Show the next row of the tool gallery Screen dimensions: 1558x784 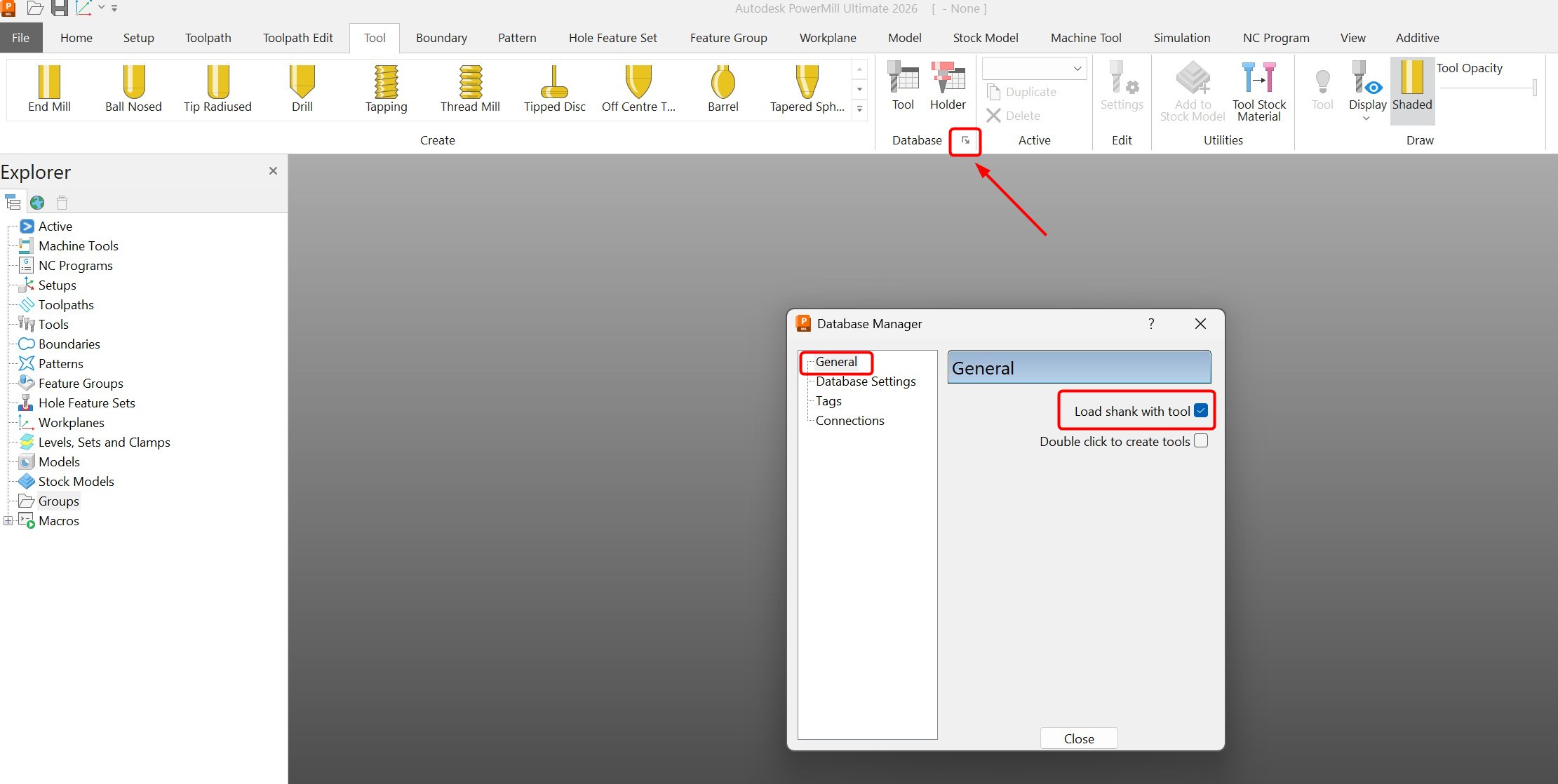(859, 89)
